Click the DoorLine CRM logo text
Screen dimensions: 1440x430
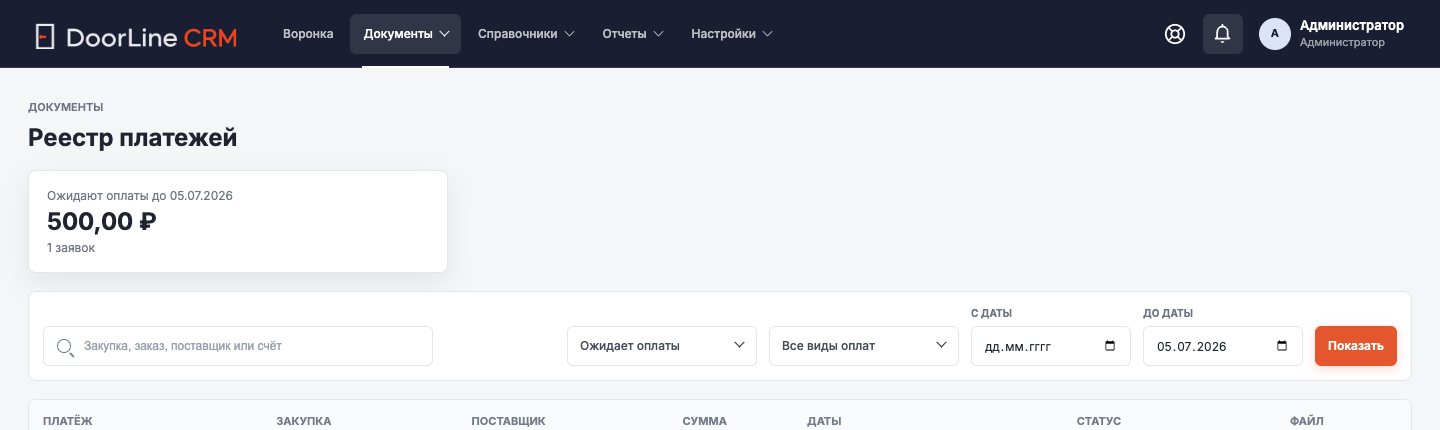coord(151,38)
